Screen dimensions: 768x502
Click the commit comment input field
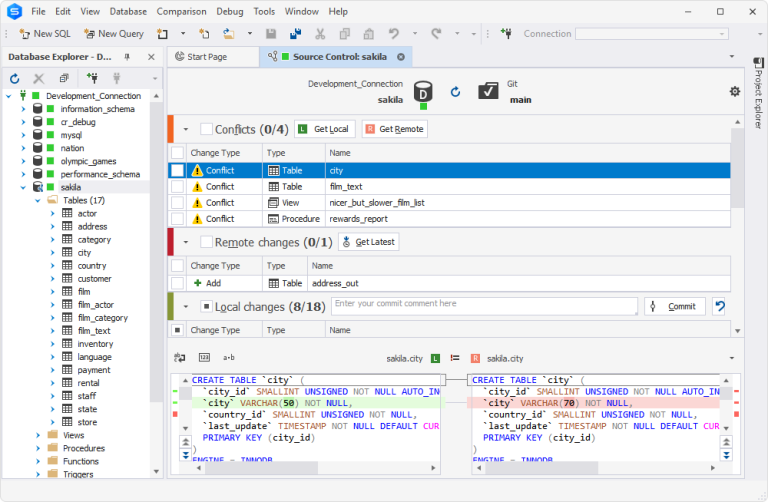tap(484, 304)
